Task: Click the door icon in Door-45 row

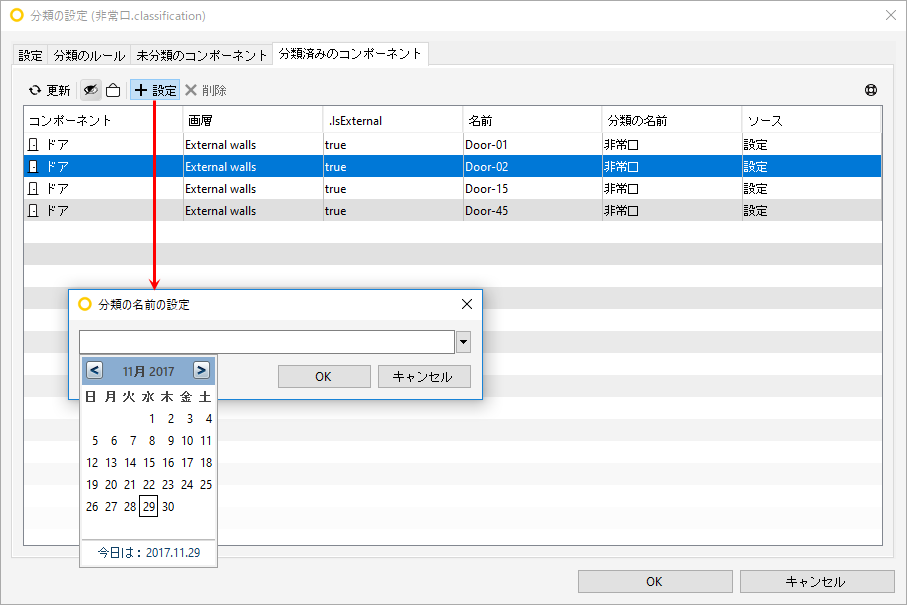Action: pos(34,211)
